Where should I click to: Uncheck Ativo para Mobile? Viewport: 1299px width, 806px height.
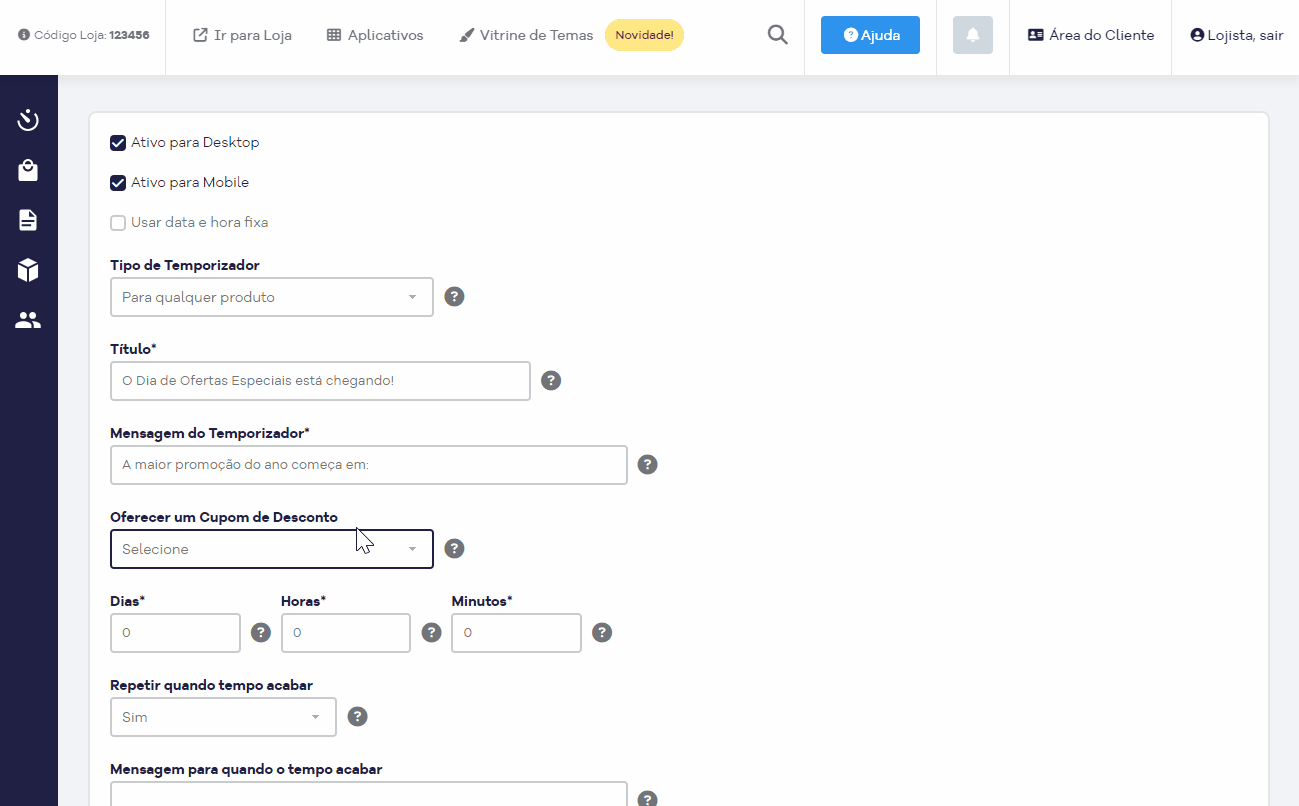tap(118, 183)
